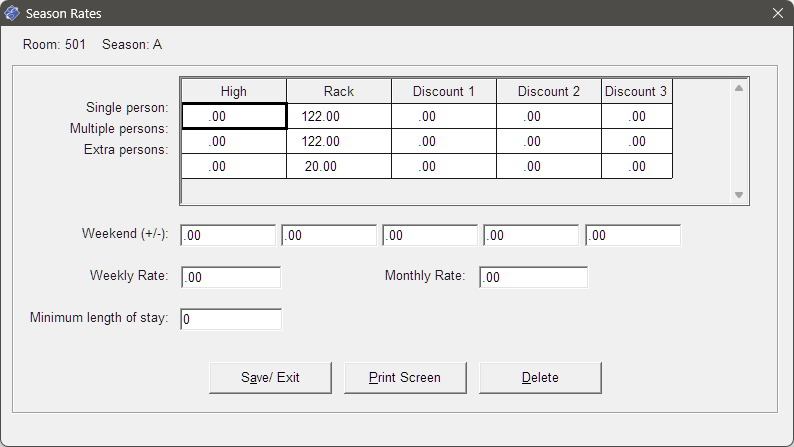Click the Monthly Rate input field
The height and width of the screenshot is (447, 794).
(534, 277)
